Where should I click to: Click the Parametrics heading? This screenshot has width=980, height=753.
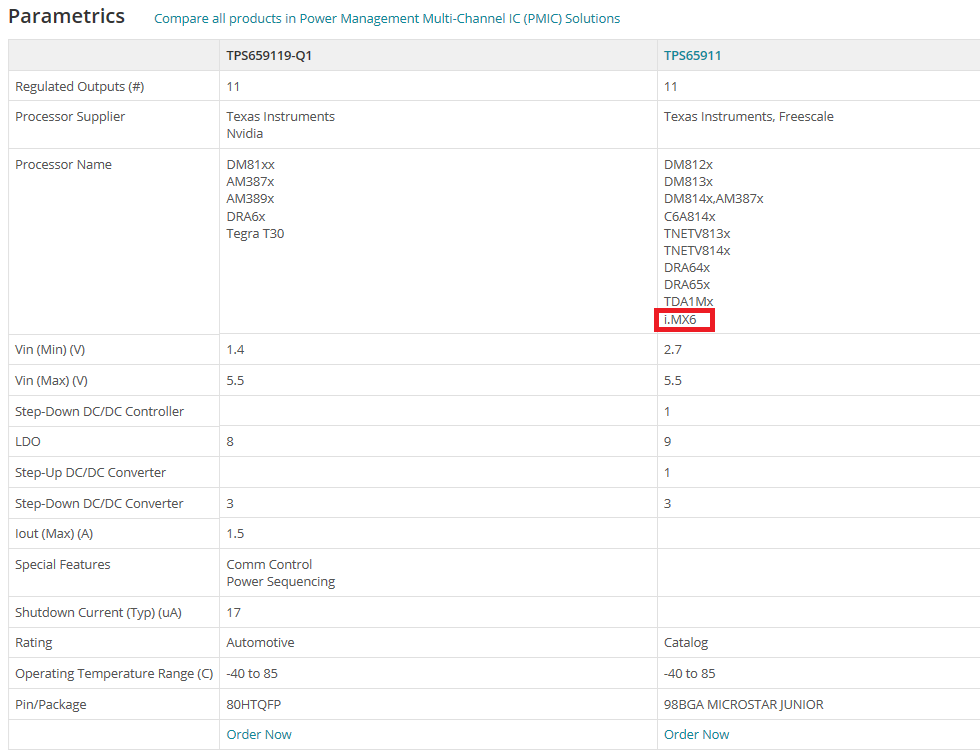click(66, 16)
